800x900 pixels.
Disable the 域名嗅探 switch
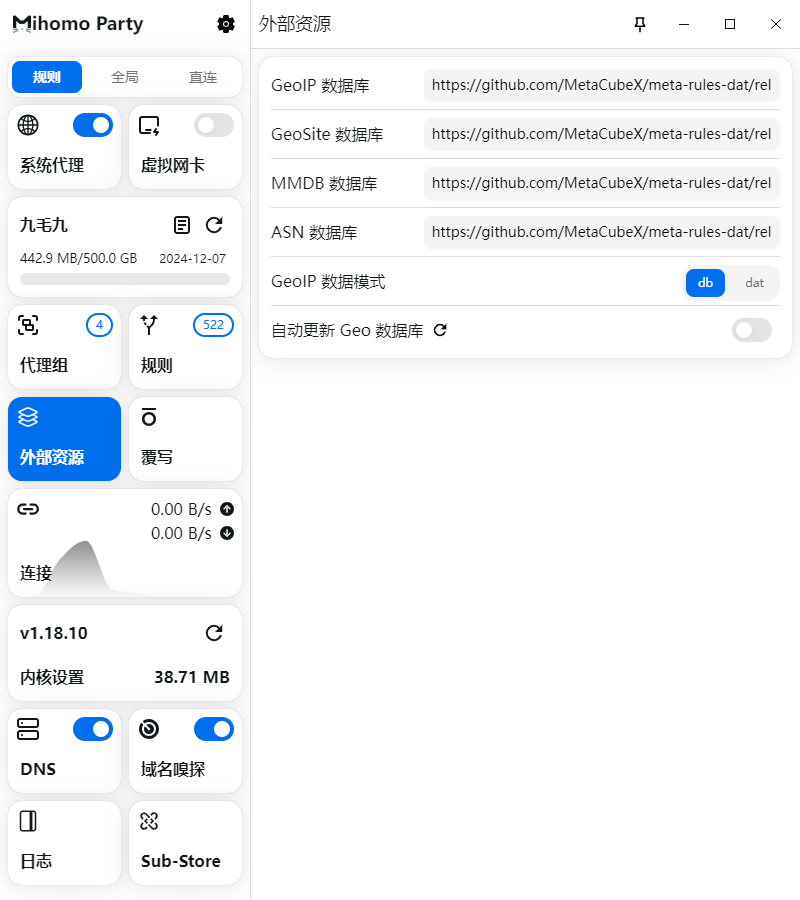[x=214, y=729]
